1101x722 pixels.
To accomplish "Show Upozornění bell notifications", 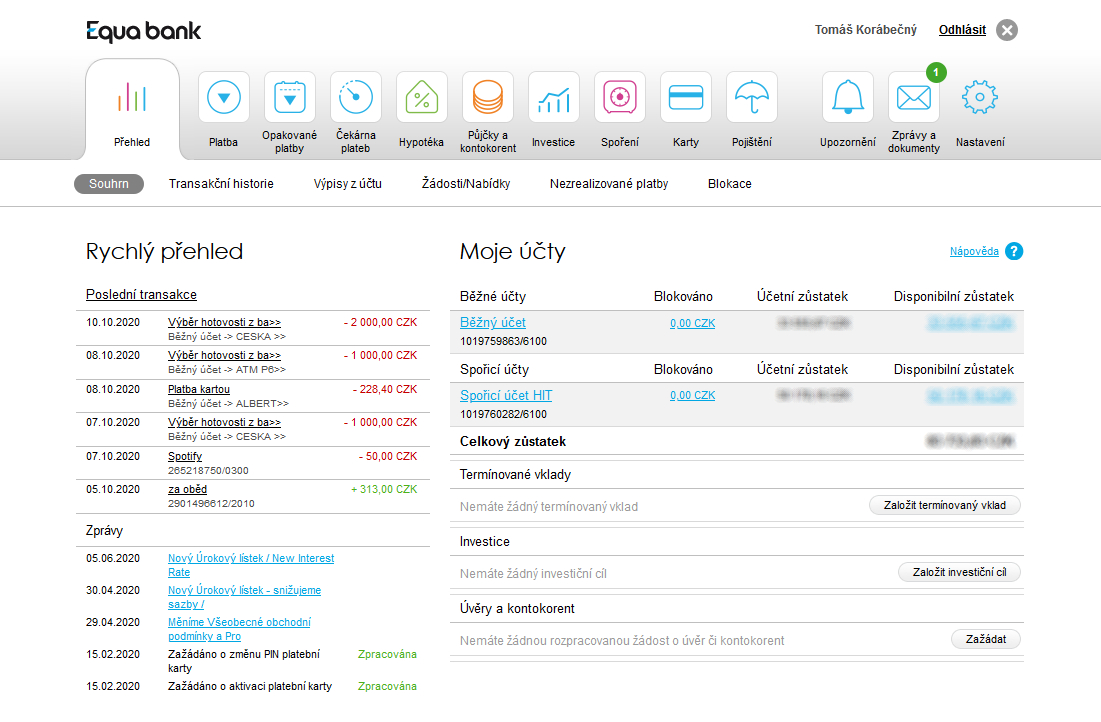I will click(847, 98).
